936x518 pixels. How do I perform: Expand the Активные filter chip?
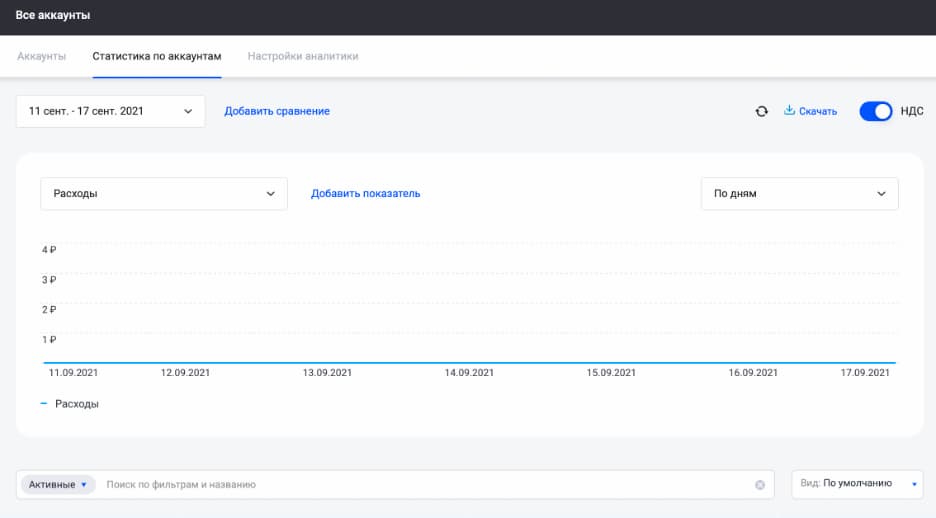(57, 484)
